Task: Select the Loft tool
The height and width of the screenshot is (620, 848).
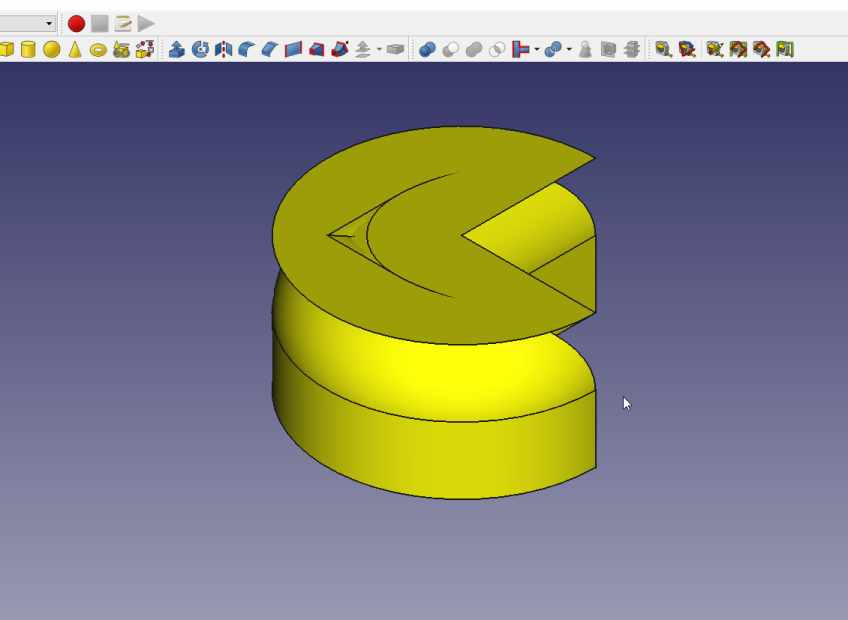Action: (x=316, y=50)
